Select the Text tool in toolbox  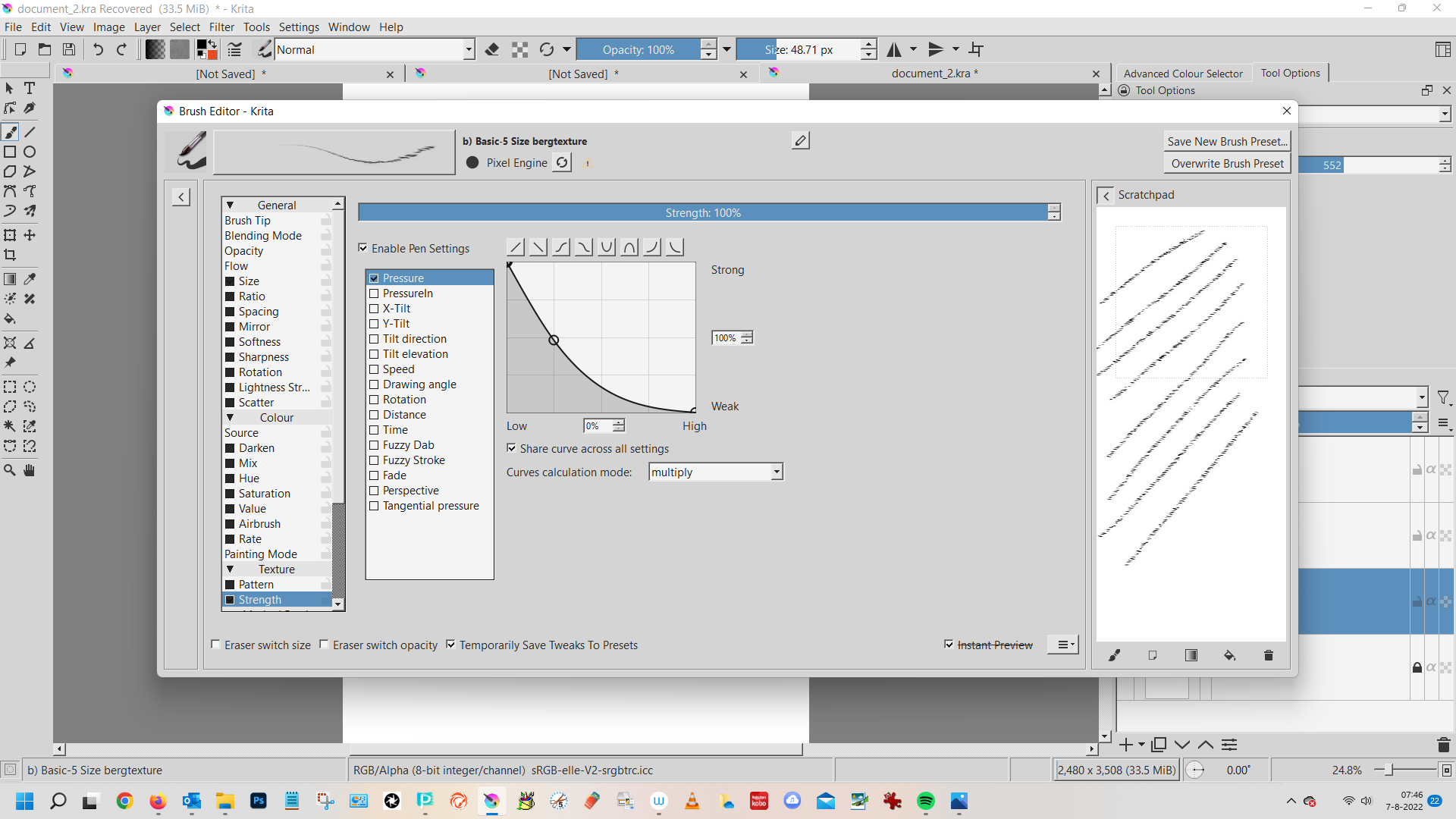tap(30, 88)
